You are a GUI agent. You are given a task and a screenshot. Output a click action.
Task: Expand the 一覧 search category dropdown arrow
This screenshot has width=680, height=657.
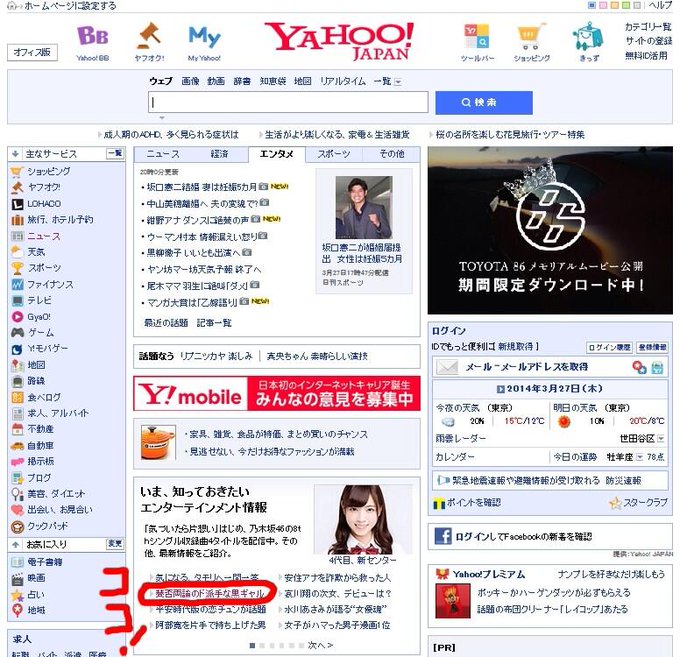398,82
